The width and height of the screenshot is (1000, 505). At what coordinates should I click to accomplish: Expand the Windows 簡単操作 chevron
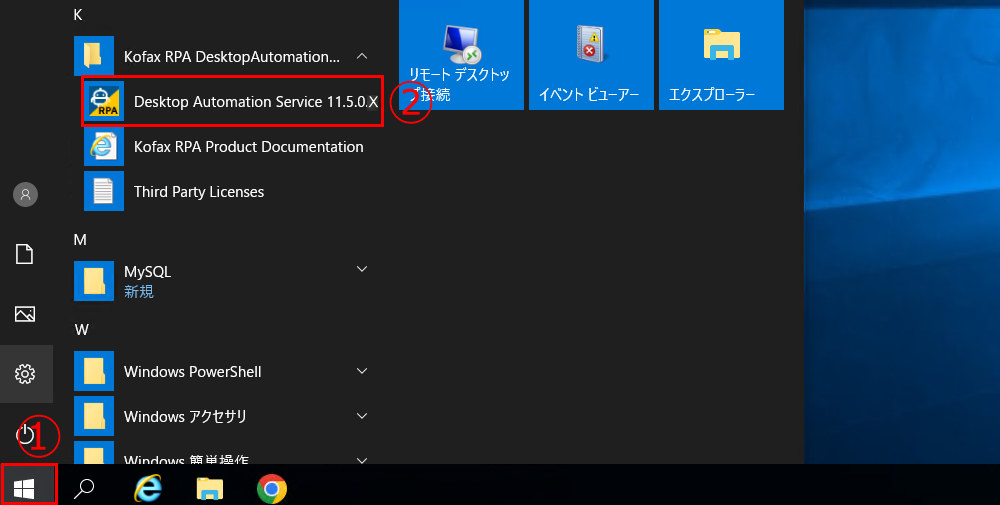362,460
